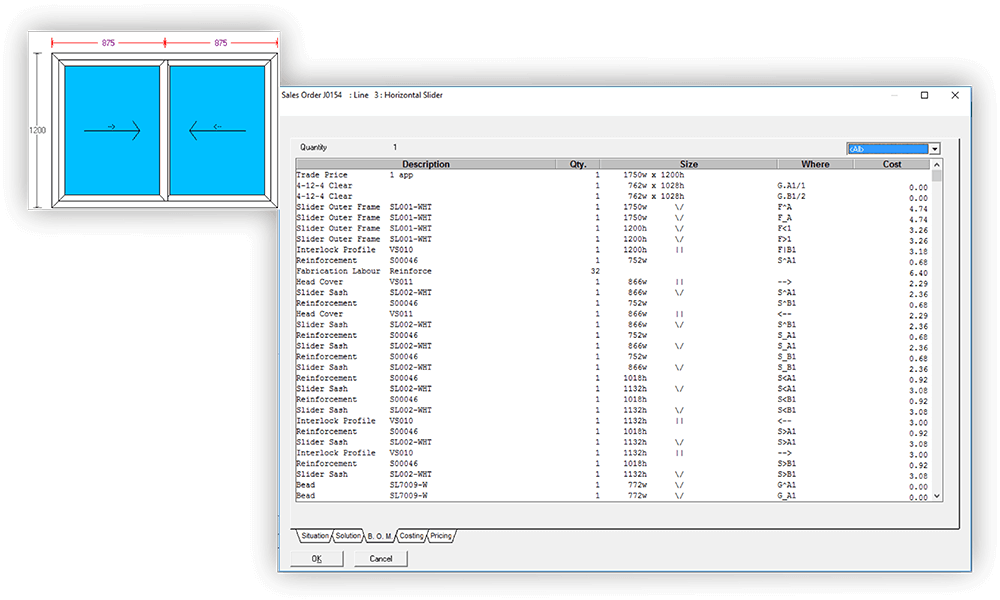Viewport: 1000px width, 600px height.
Task: Select the Trade Price row
Action: coord(400,174)
